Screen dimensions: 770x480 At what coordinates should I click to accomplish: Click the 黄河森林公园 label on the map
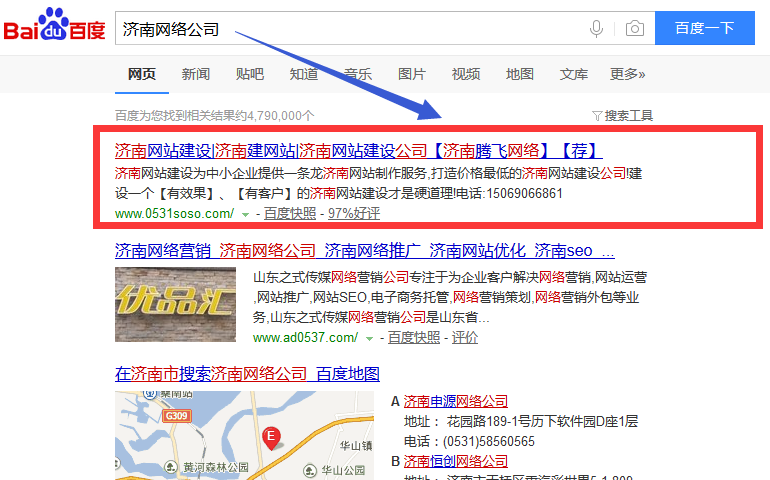216,467
